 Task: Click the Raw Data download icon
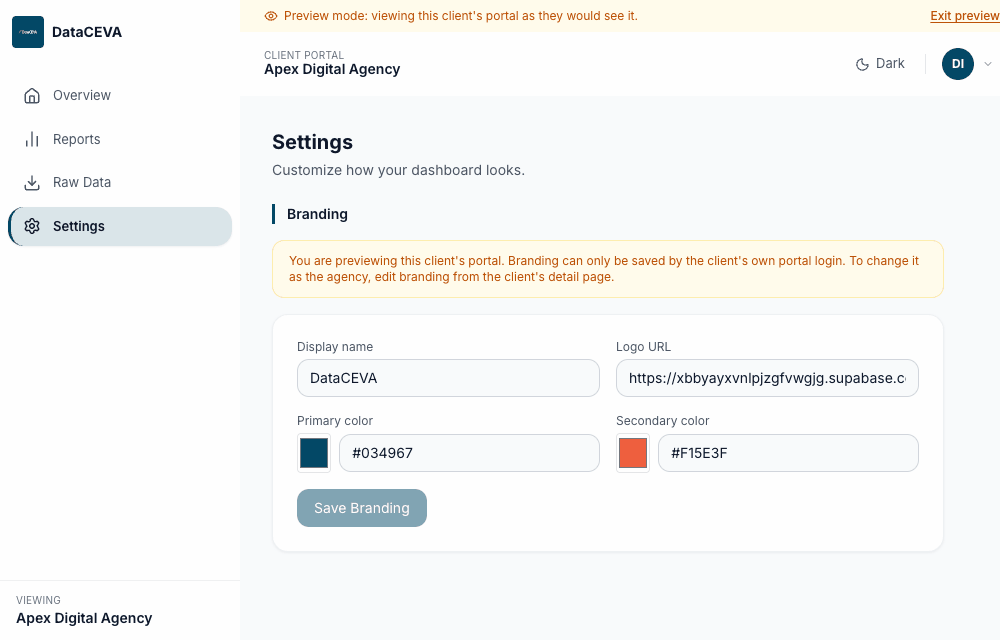click(32, 182)
